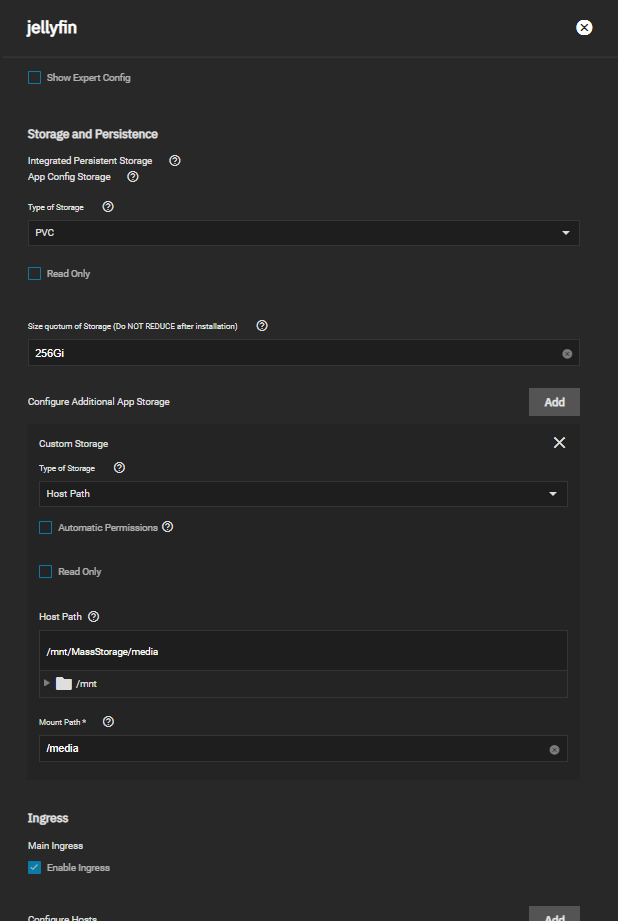618x921 pixels.
Task: Close the jellyfin configuration panel
Action: click(585, 28)
